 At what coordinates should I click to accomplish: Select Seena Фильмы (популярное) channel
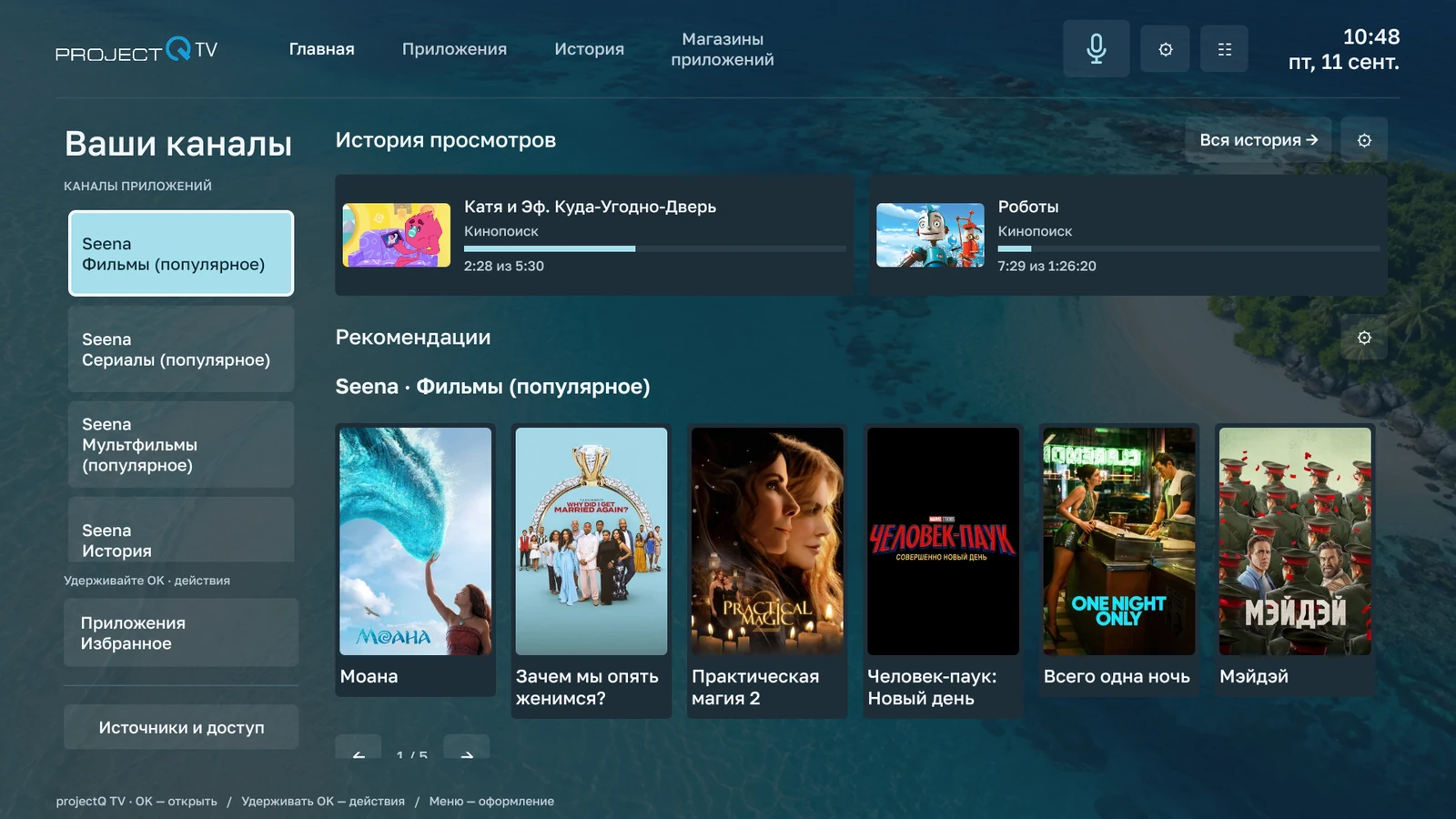tap(181, 254)
